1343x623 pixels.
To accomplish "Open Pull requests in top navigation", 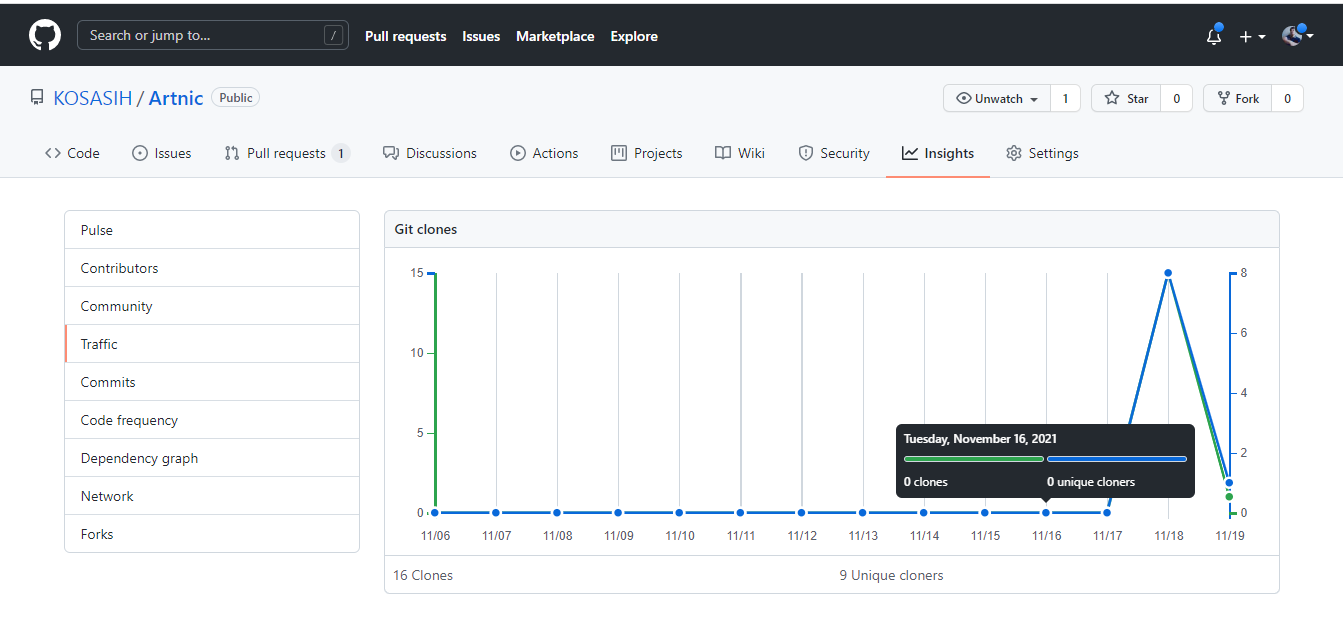I will tap(405, 36).
